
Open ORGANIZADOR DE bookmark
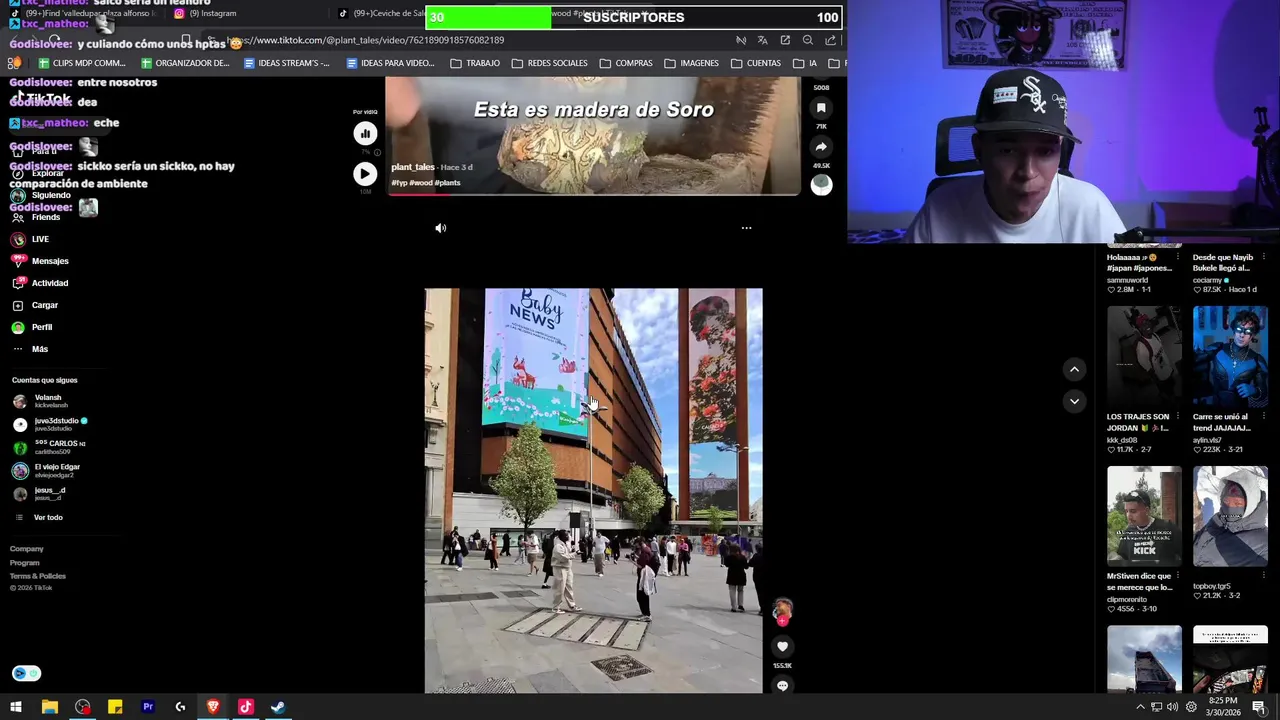coord(185,63)
